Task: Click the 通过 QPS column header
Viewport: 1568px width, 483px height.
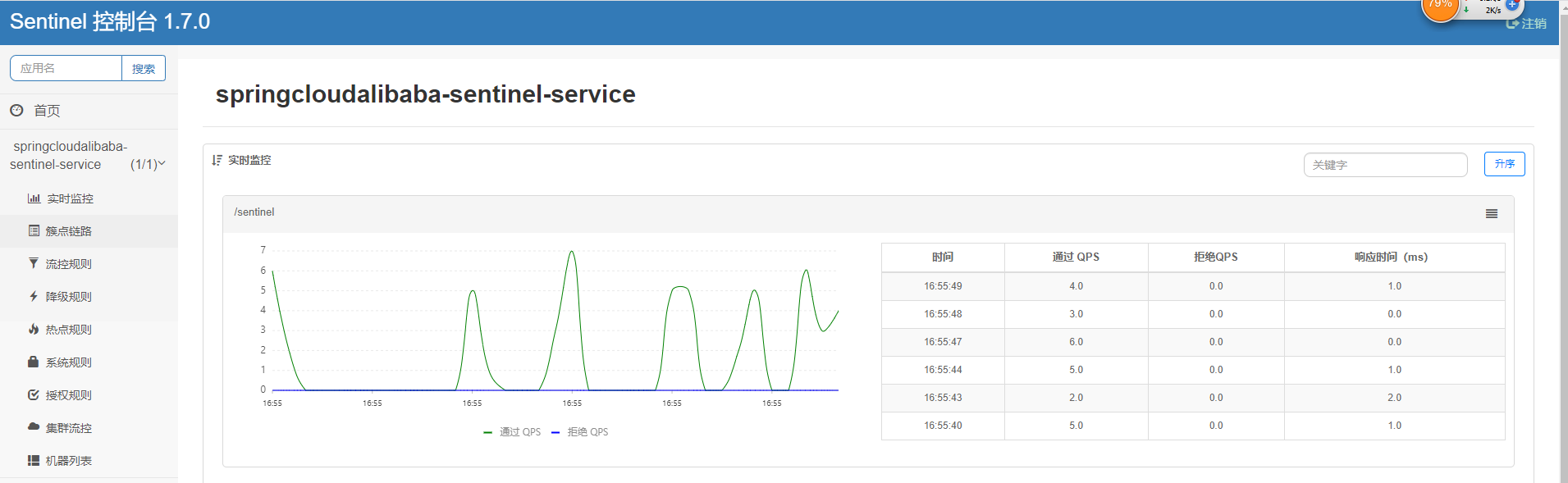Action: tap(1076, 257)
